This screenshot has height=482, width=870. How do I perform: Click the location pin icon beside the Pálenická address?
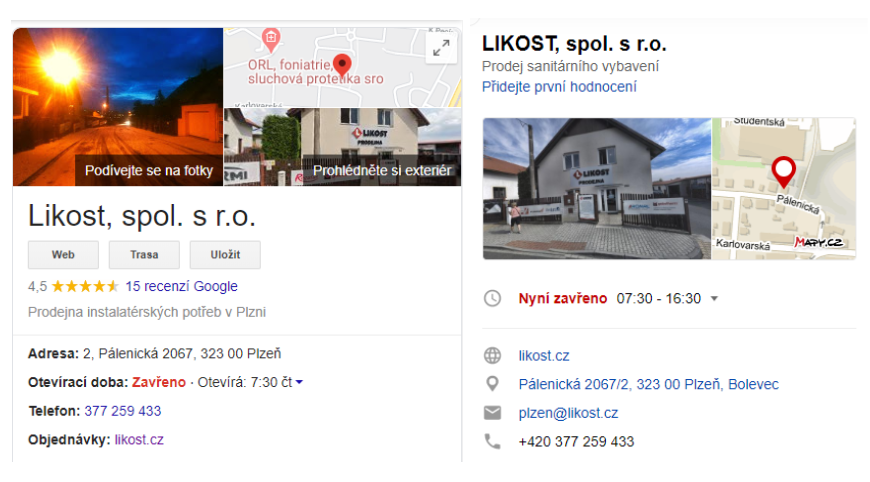click(x=492, y=384)
